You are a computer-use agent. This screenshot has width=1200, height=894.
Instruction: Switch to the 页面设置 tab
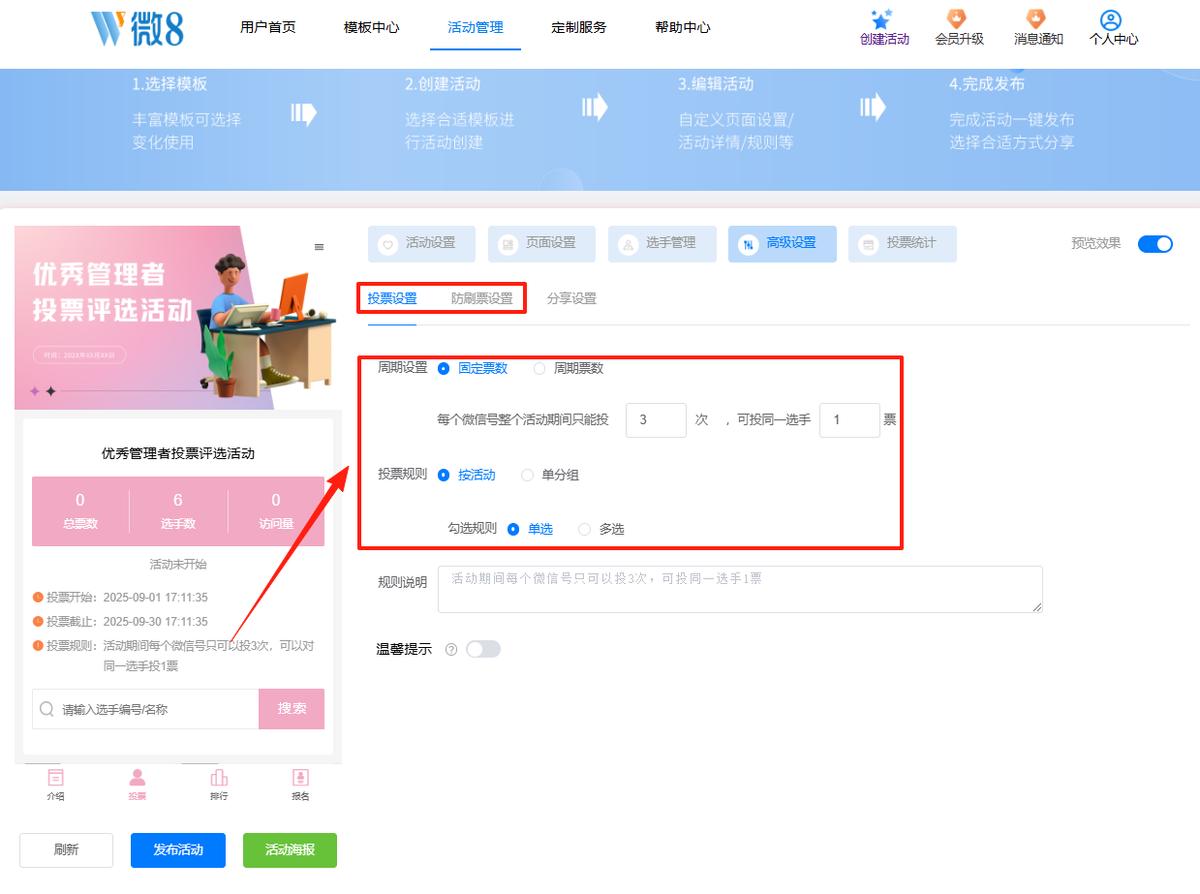pos(542,243)
